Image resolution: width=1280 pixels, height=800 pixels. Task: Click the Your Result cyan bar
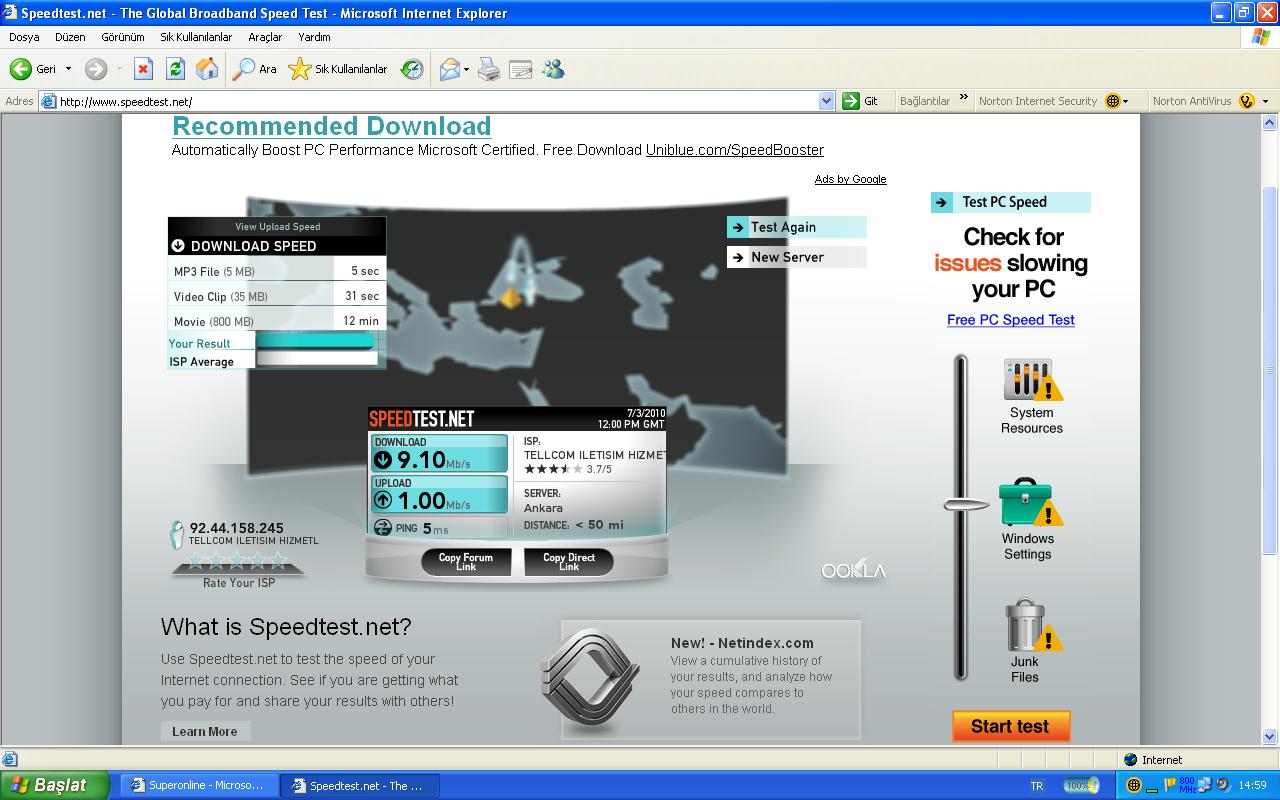tap(316, 340)
